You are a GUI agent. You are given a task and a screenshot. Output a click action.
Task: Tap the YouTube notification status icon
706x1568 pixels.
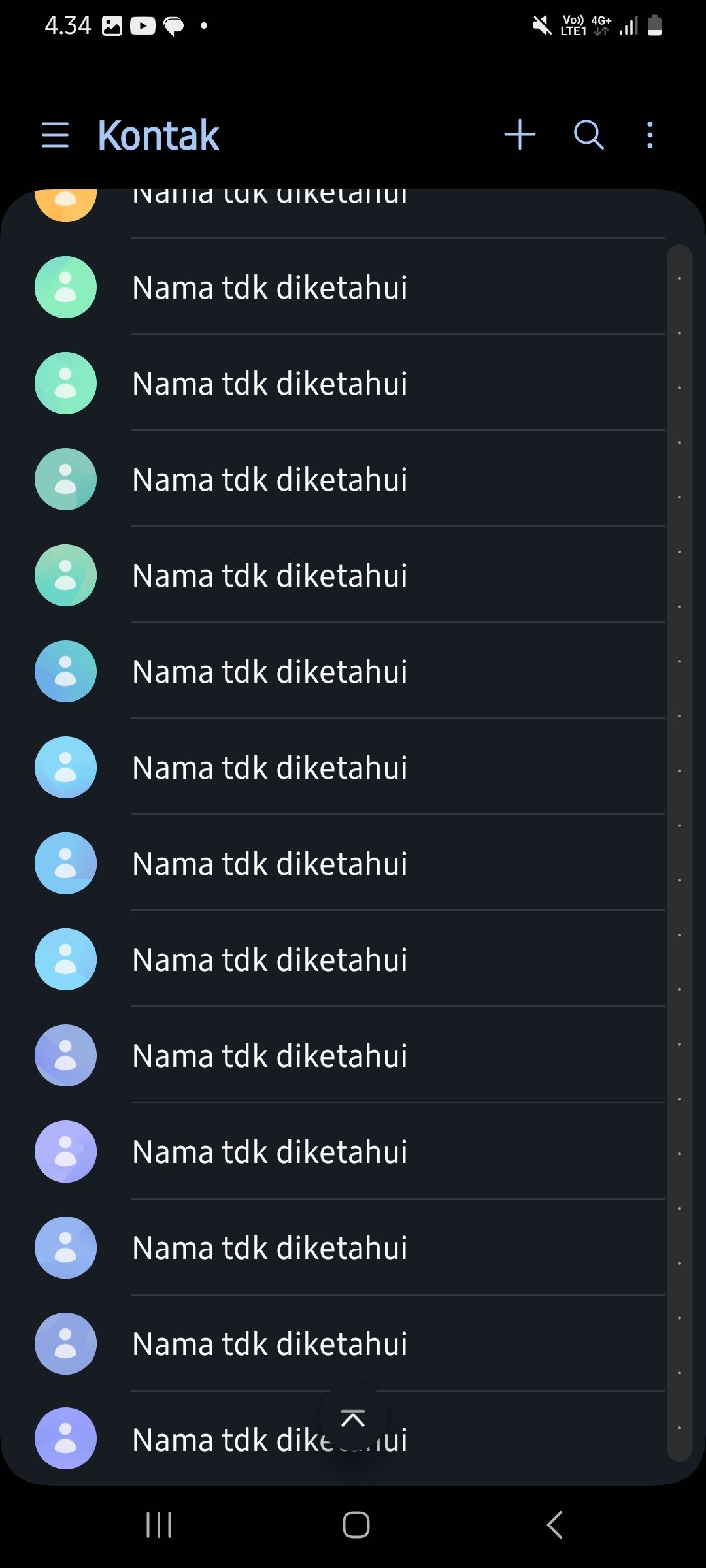tap(143, 26)
